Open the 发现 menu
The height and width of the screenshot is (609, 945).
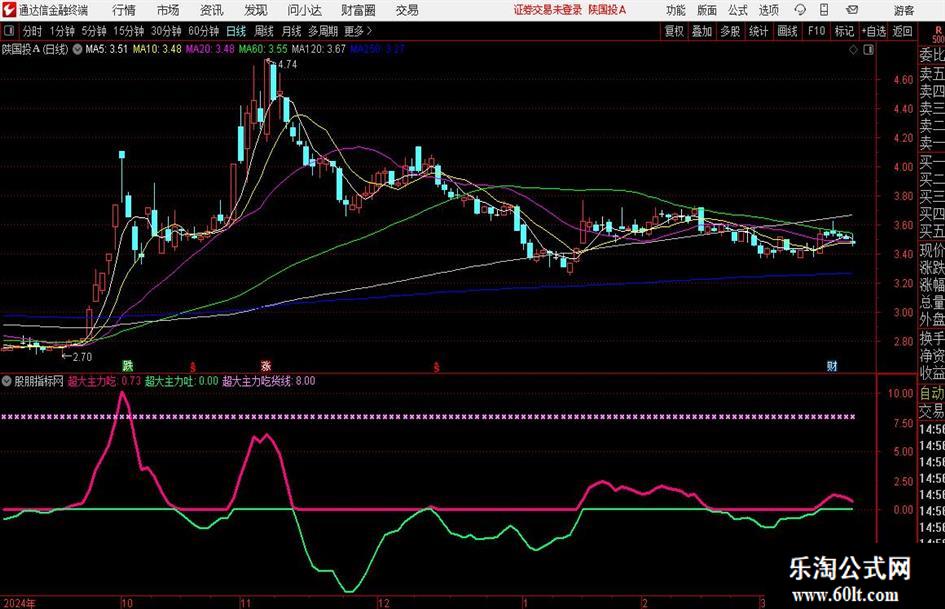click(x=256, y=10)
